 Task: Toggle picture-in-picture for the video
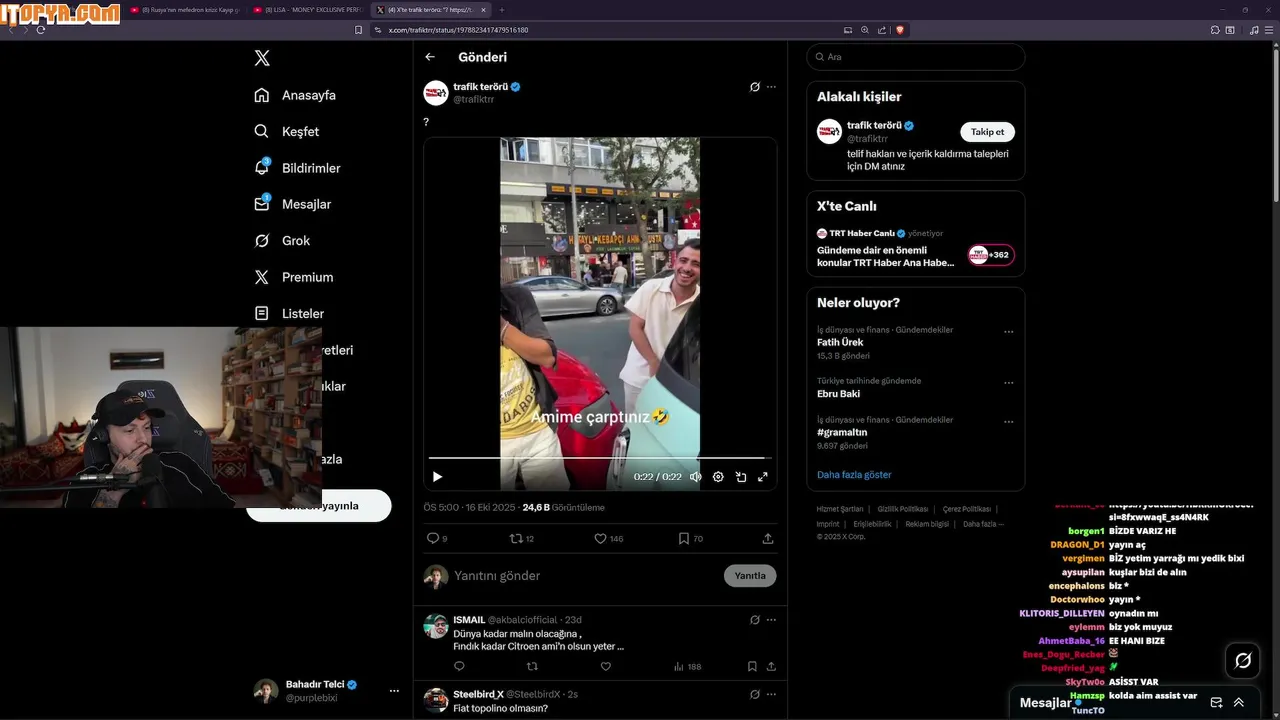click(741, 477)
